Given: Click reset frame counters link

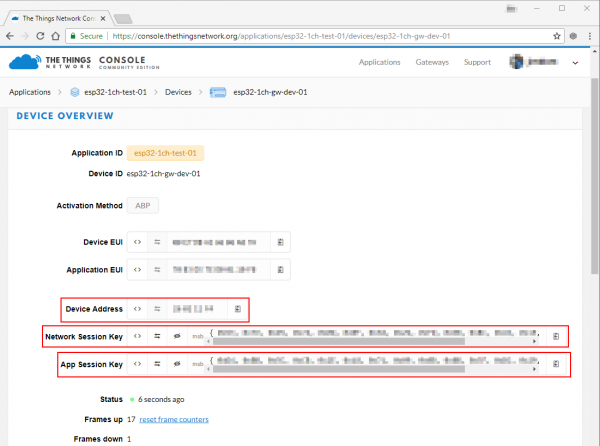Looking at the screenshot, I should (x=174, y=420).
